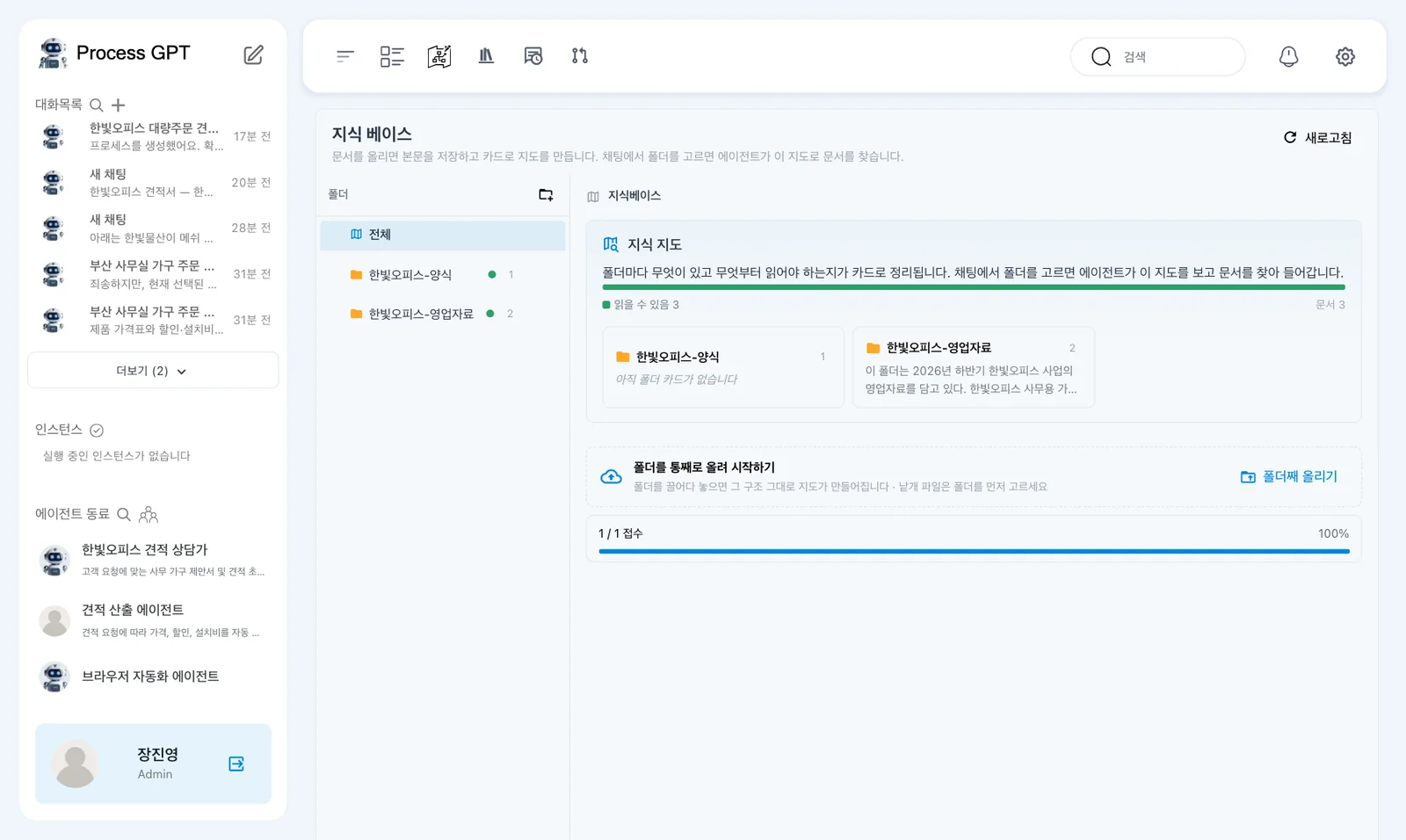Image resolution: width=1406 pixels, height=840 pixels.
Task: Select the 전체 folder tree item
Action: 443,235
